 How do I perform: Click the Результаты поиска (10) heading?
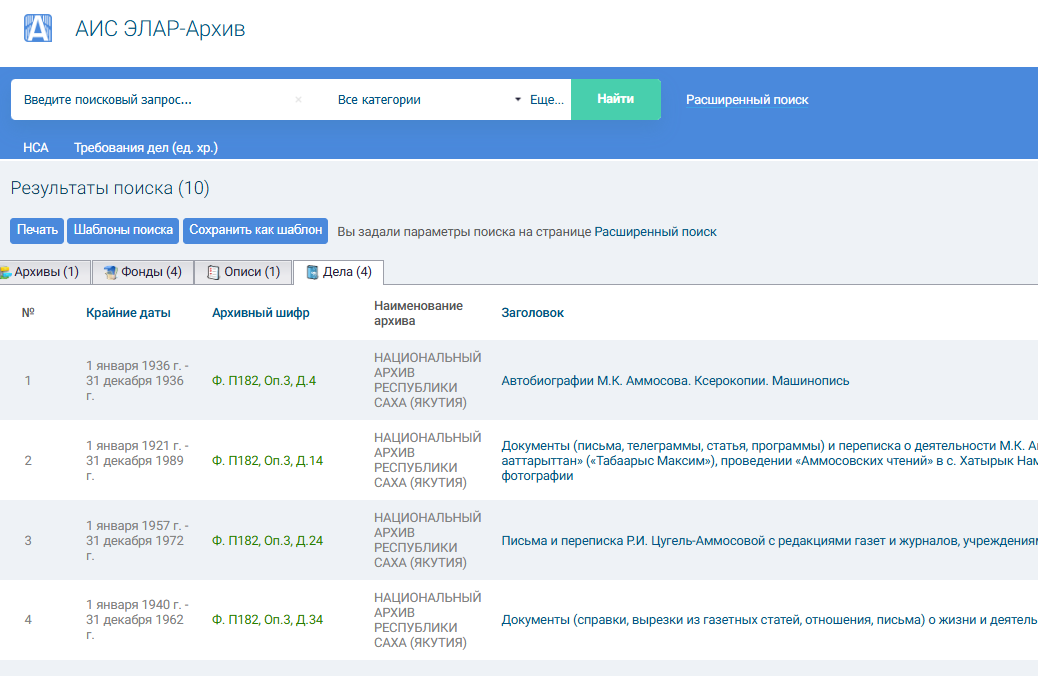110,189
